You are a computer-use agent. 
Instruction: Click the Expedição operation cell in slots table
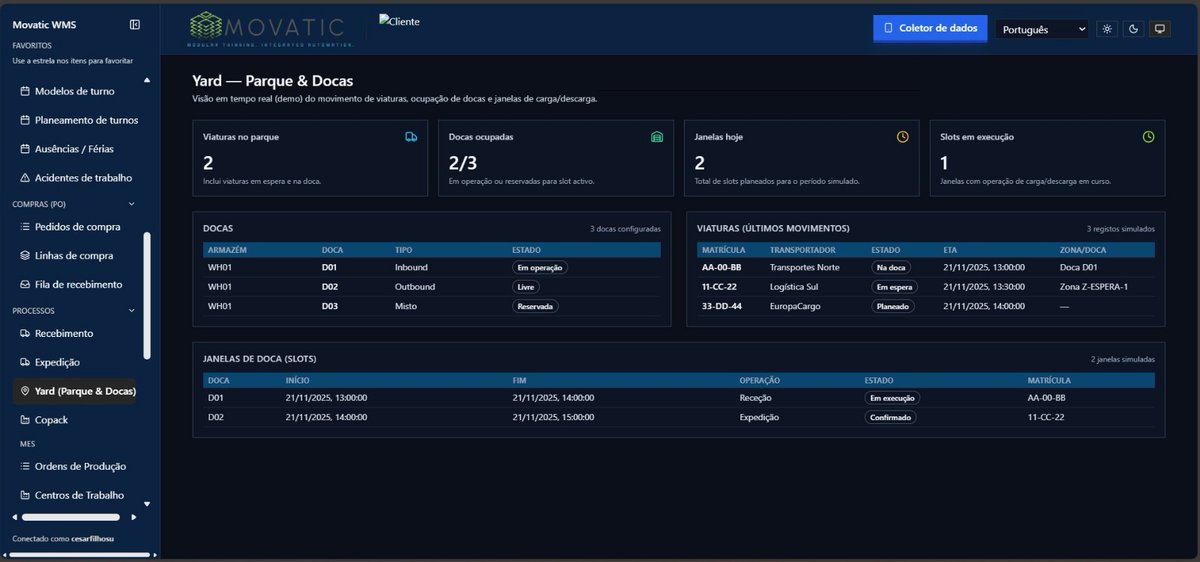[x=759, y=417]
